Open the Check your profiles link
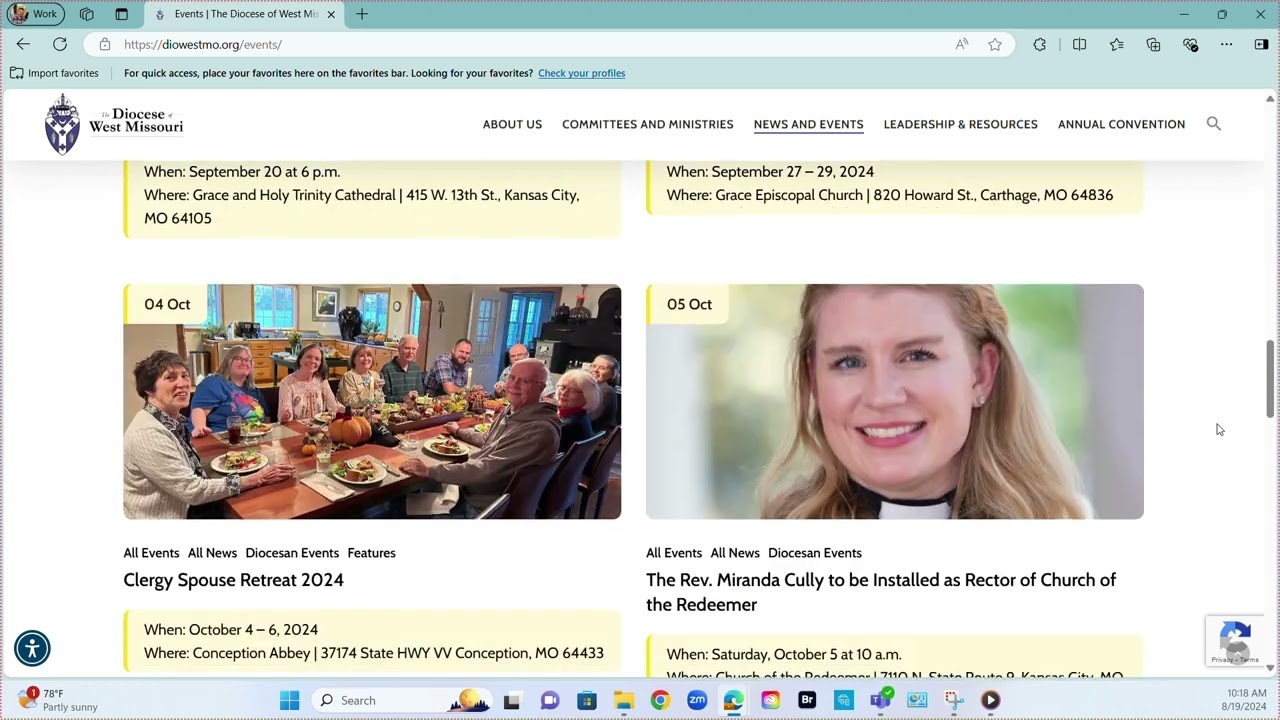This screenshot has width=1280, height=720. tap(581, 73)
